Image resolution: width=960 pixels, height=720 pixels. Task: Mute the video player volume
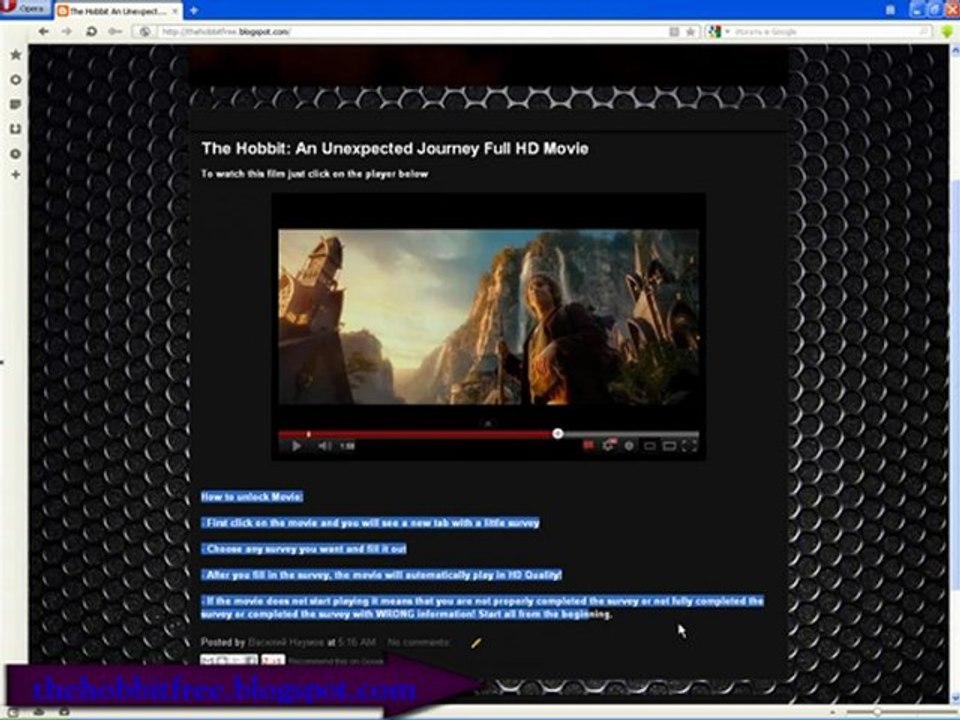[x=324, y=446]
